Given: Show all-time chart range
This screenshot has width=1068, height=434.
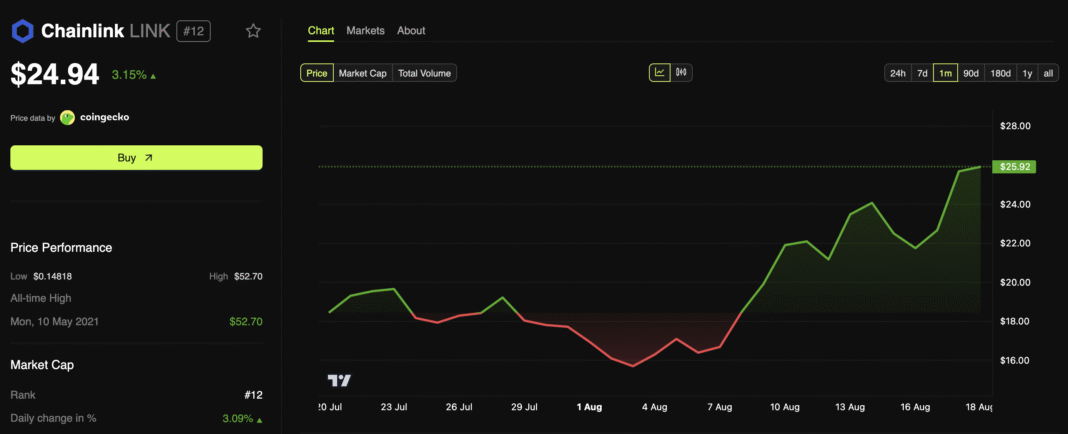Looking at the screenshot, I should click(x=1048, y=73).
